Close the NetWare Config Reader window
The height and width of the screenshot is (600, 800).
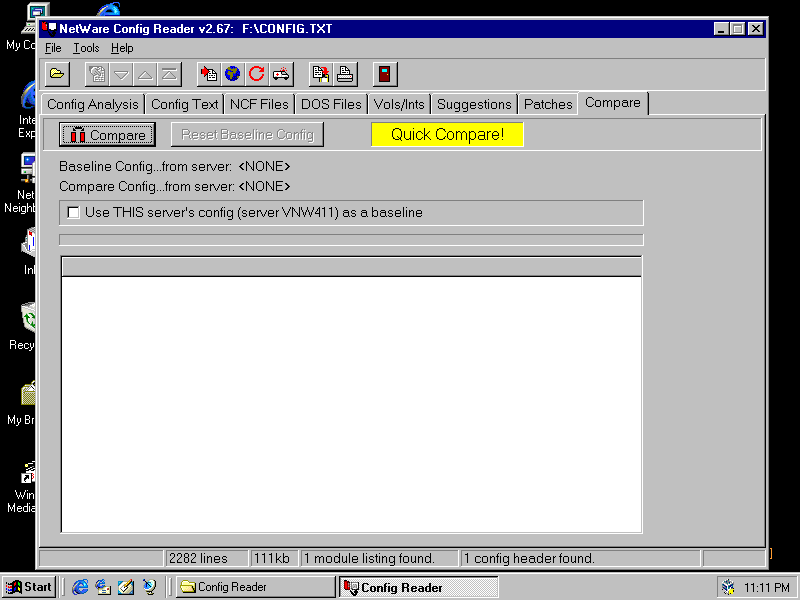(x=756, y=29)
